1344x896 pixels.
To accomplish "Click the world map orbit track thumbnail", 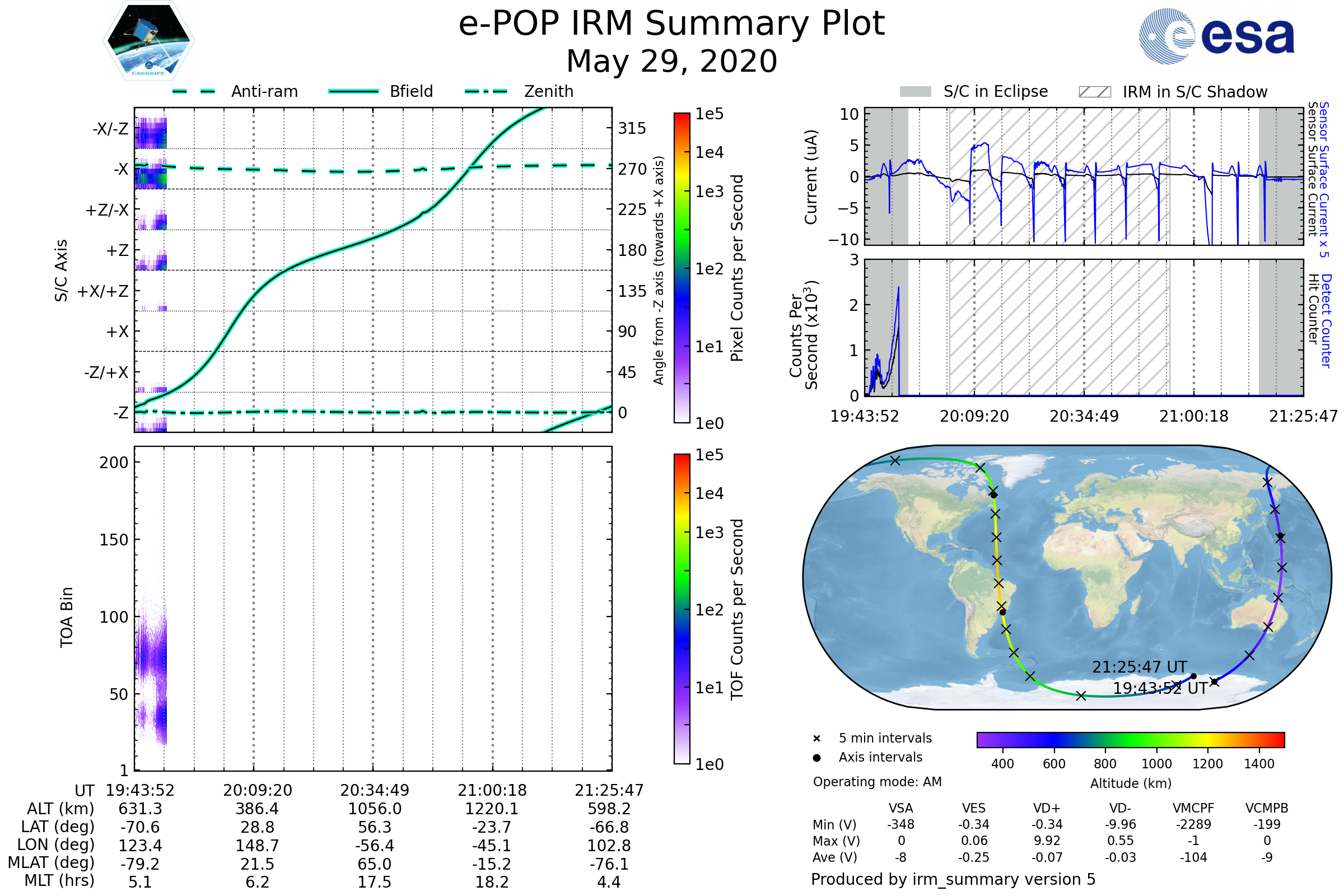I will pos(1066,577).
